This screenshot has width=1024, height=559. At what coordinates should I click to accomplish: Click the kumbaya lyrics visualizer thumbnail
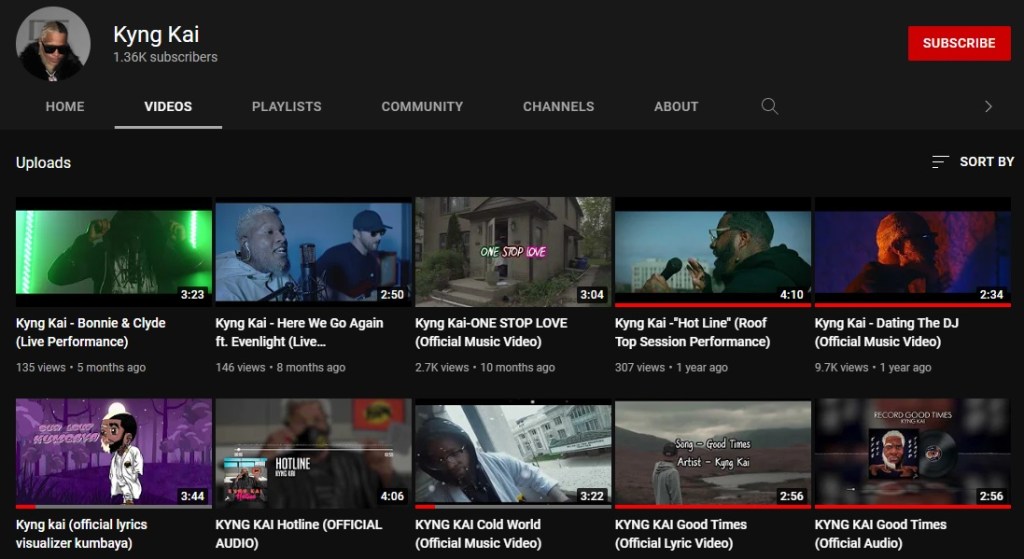coord(113,453)
